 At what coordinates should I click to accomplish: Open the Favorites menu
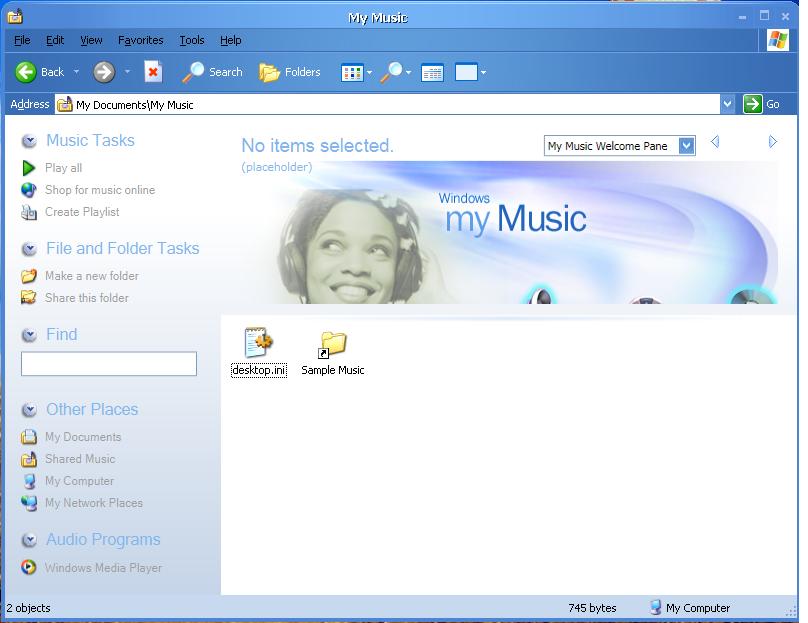coord(141,40)
